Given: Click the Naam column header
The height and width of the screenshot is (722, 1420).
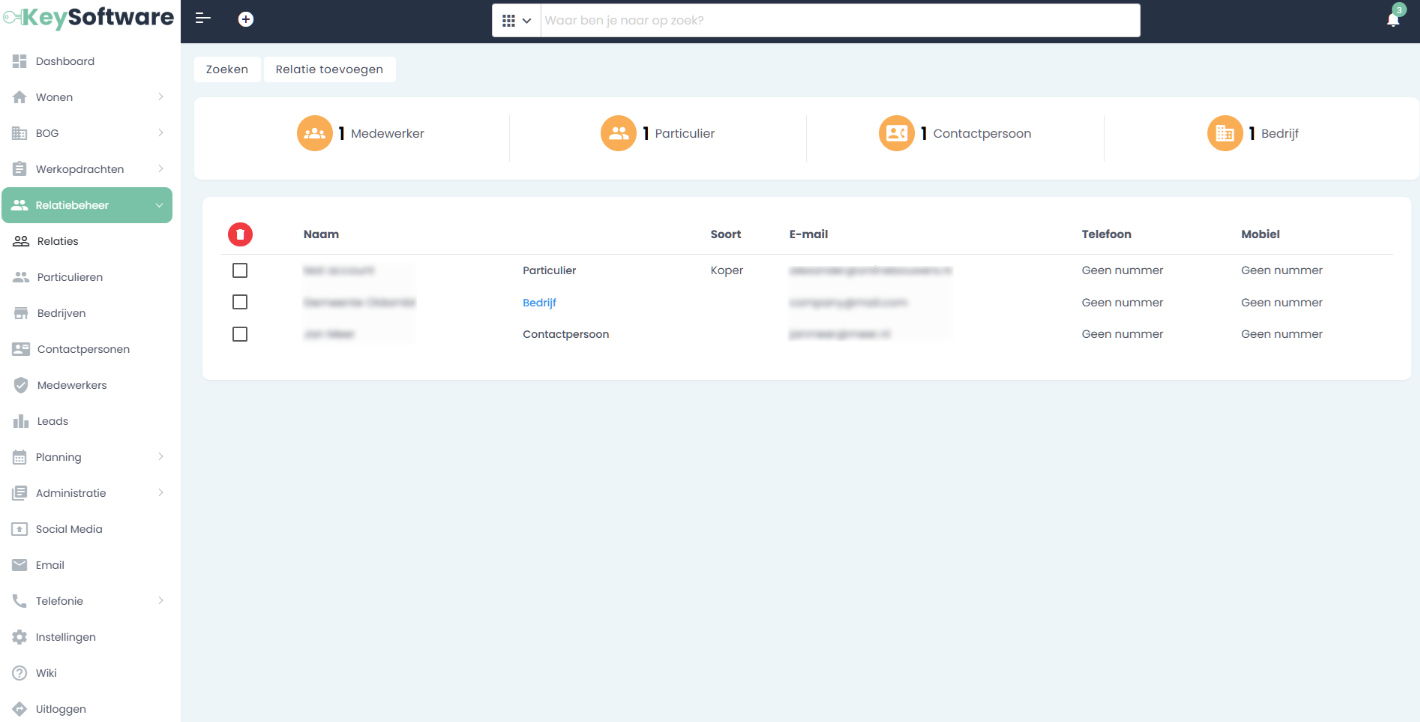Looking at the screenshot, I should click(321, 234).
